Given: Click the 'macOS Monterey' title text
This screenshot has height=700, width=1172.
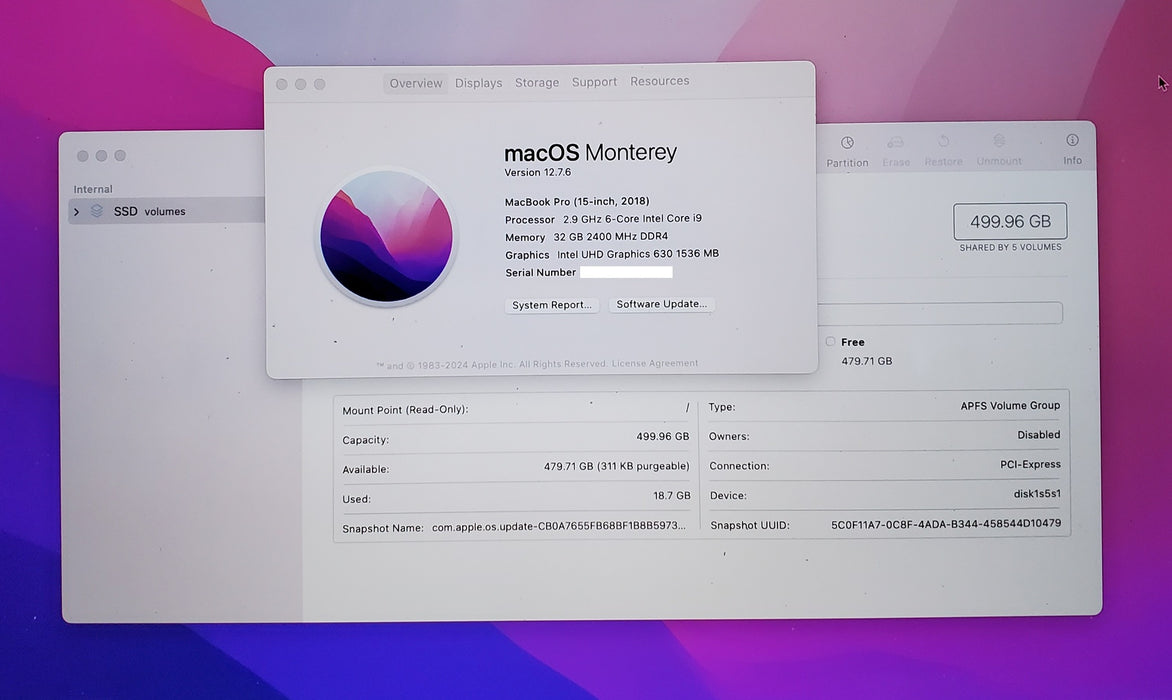Looking at the screenshot, I should [x=590, y=152].
